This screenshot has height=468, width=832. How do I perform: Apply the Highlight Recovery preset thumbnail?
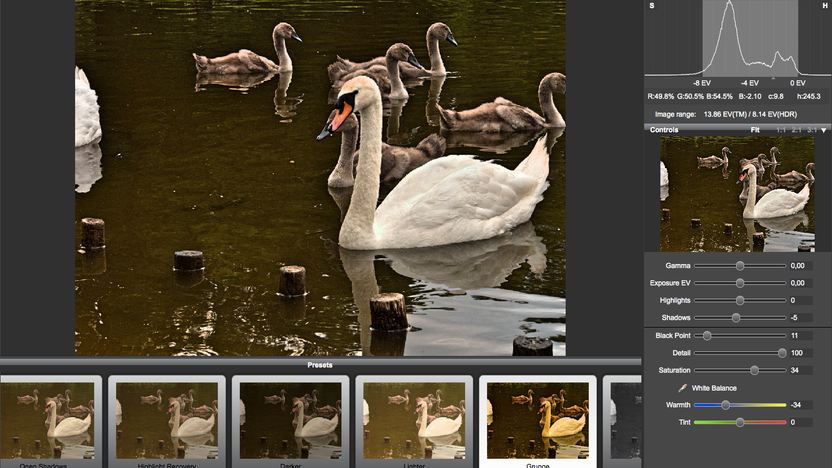coord(167,421)
